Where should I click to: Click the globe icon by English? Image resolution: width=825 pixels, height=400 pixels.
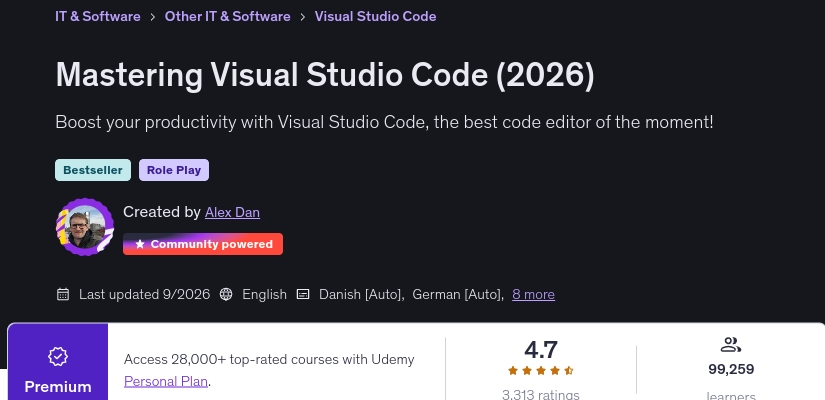coord(226,294)
